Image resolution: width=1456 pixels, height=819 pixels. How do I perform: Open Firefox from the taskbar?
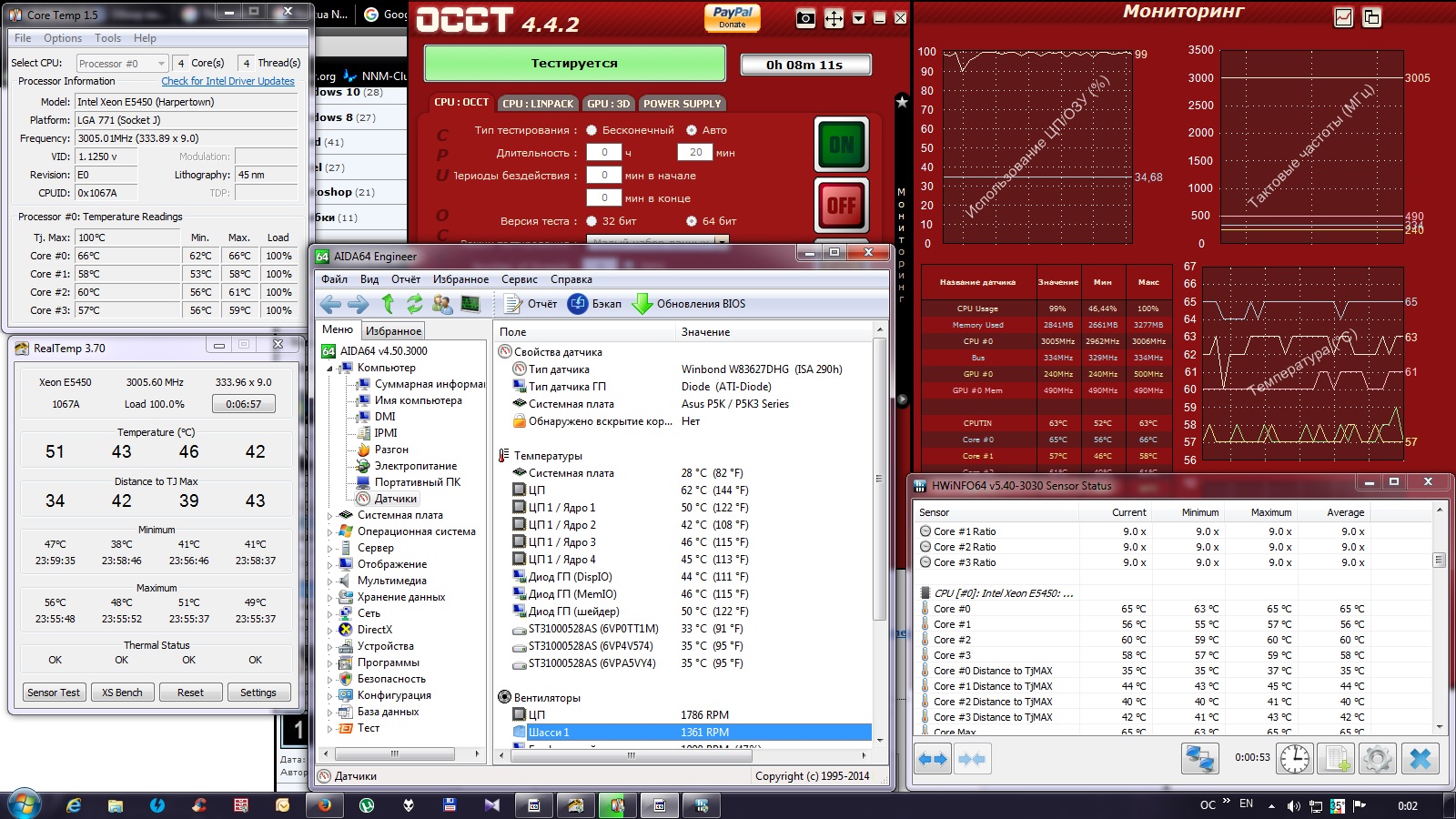point(325,805)
